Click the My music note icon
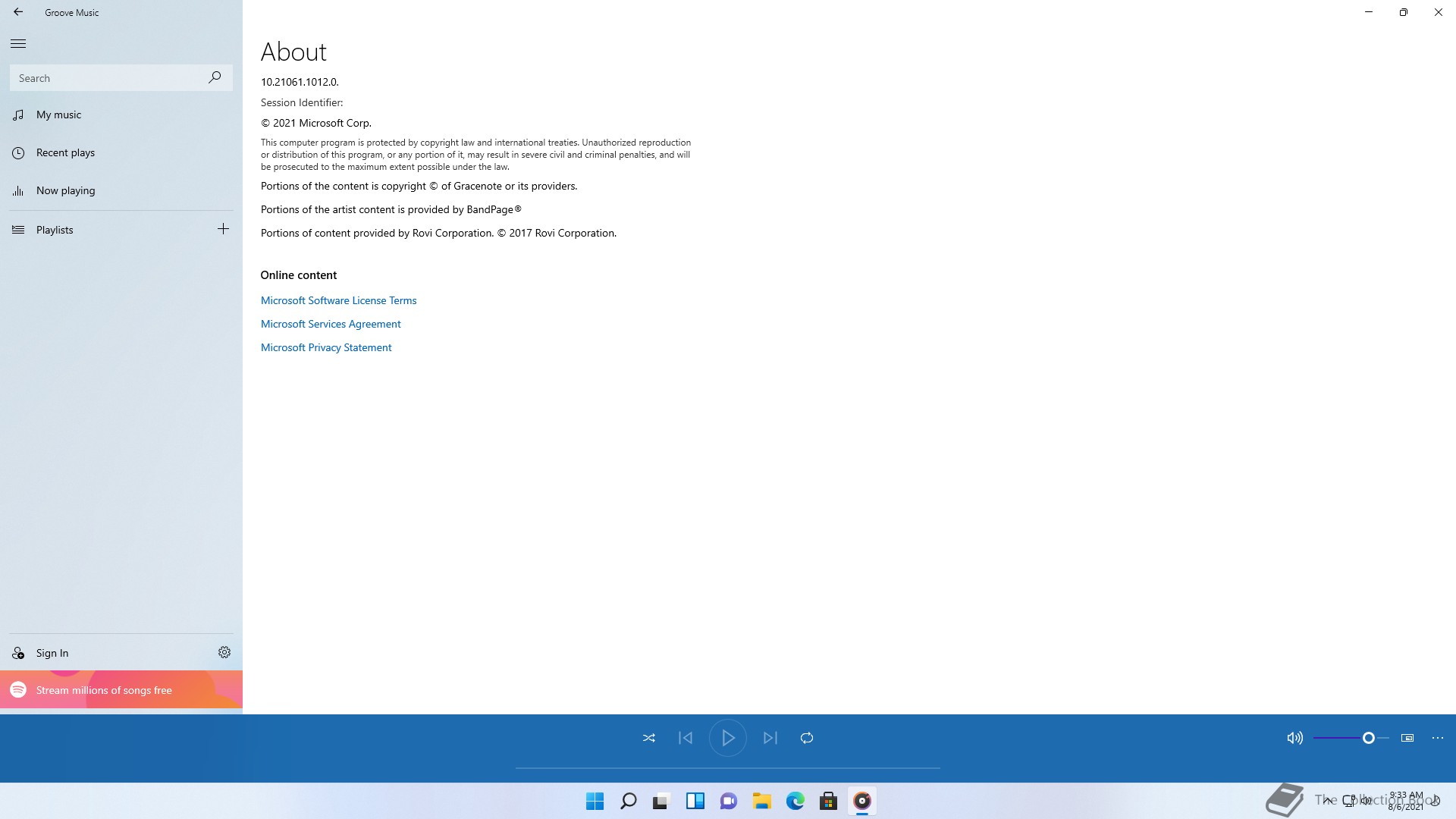 point(18,115)
